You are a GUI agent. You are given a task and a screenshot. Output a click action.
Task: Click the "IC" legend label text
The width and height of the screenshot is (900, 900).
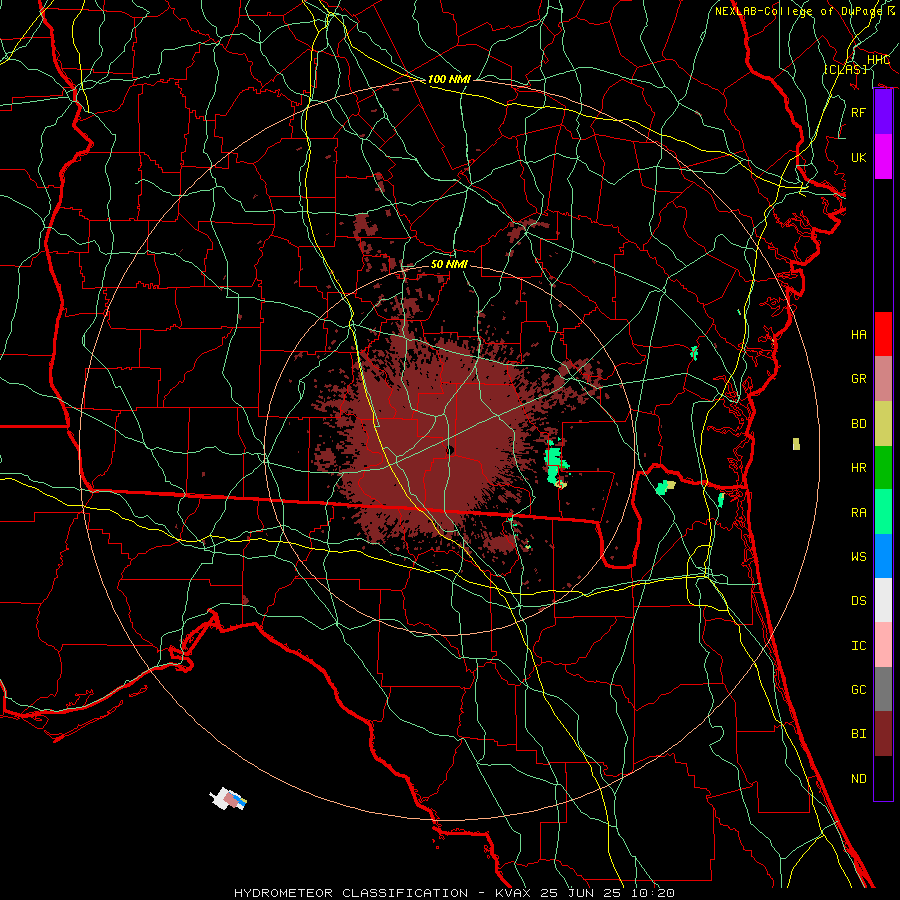(858, 646)
